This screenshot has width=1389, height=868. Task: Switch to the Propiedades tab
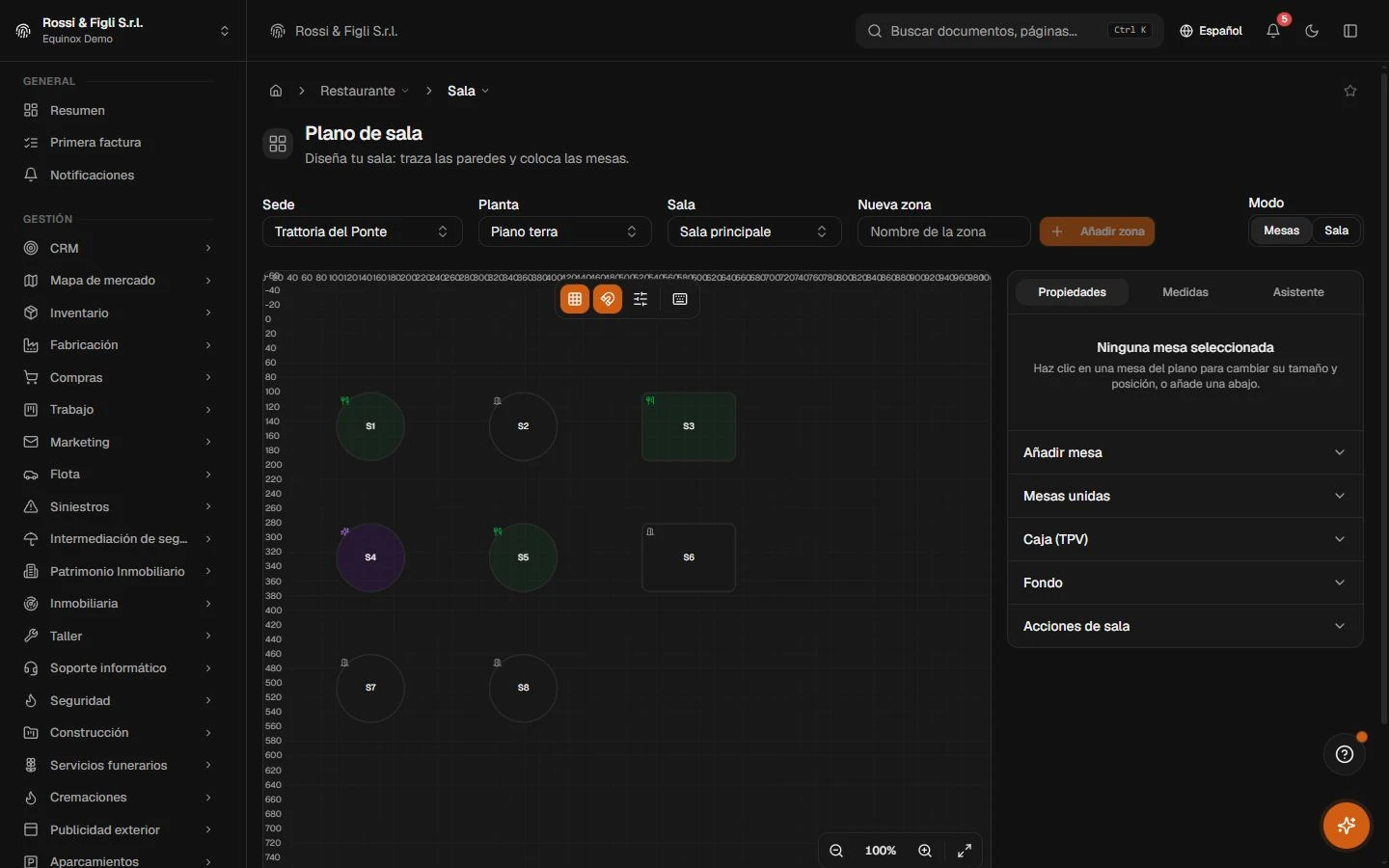coord(1072,292)
